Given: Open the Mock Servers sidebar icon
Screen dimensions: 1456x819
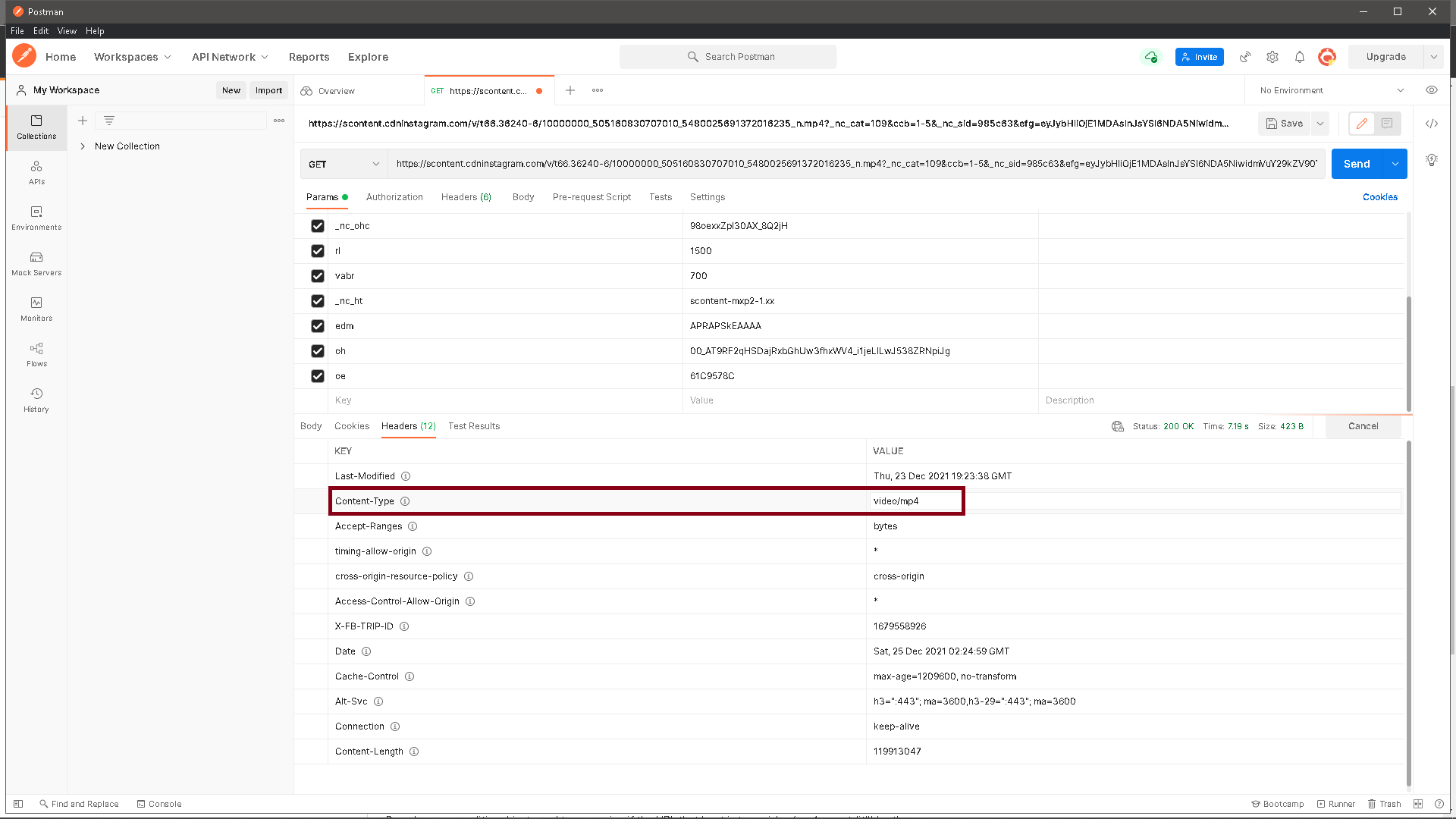Looking at the screenshot, I should (36, 263).
